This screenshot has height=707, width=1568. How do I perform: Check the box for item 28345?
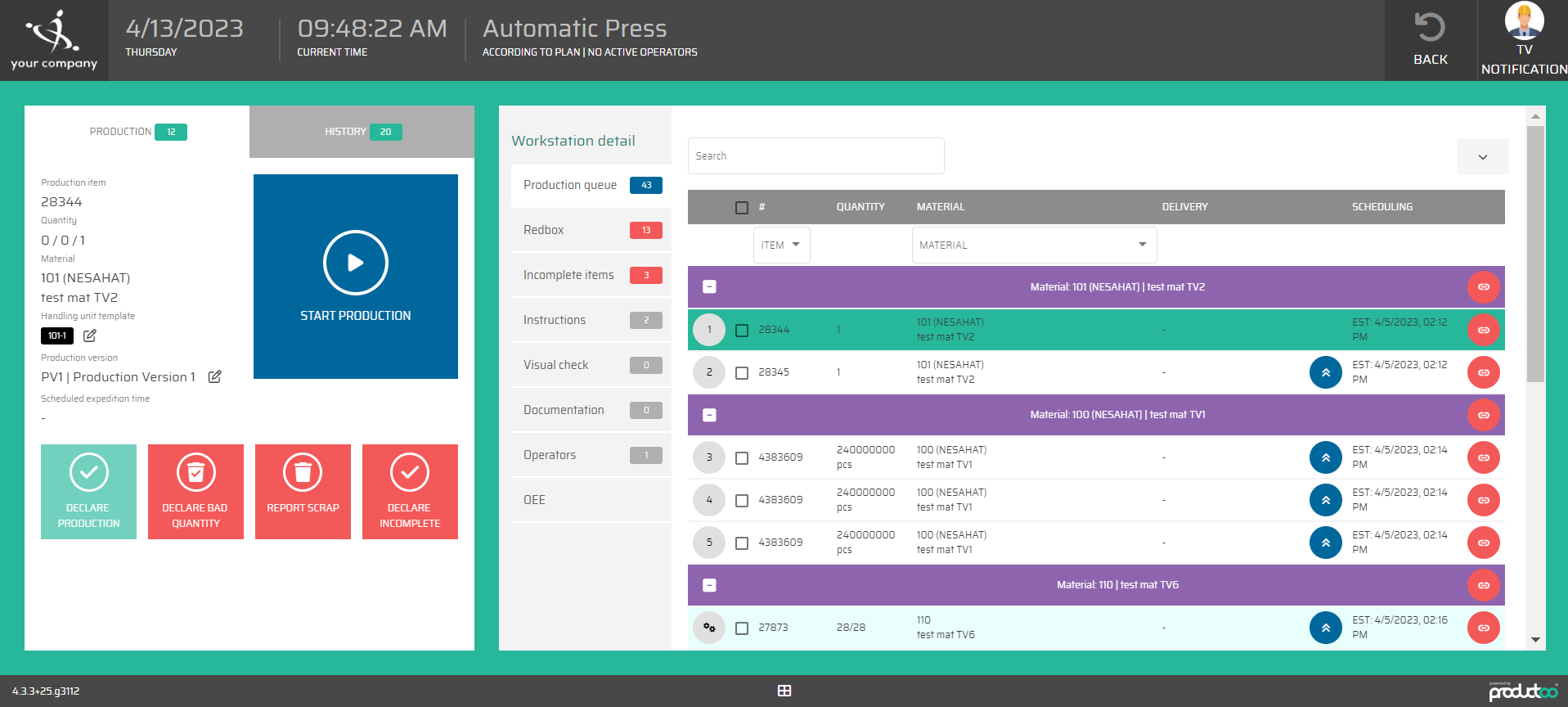coord(742,373)
